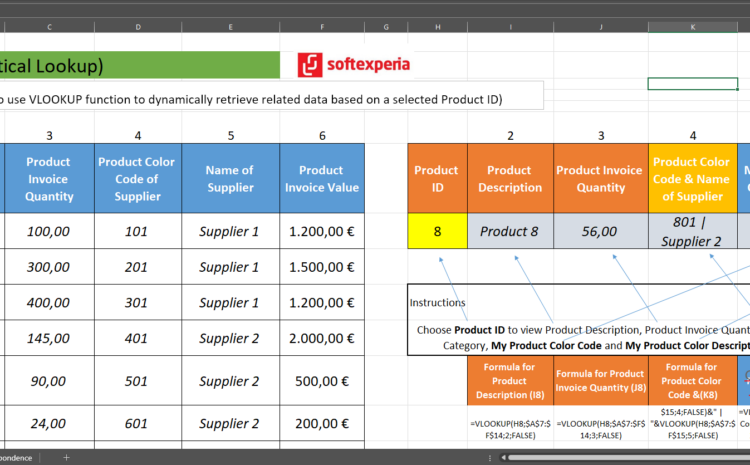This screenshot has width=750, height=465.
Task: Select quantity cell '90,00'
Action: (x=49, y=381)
